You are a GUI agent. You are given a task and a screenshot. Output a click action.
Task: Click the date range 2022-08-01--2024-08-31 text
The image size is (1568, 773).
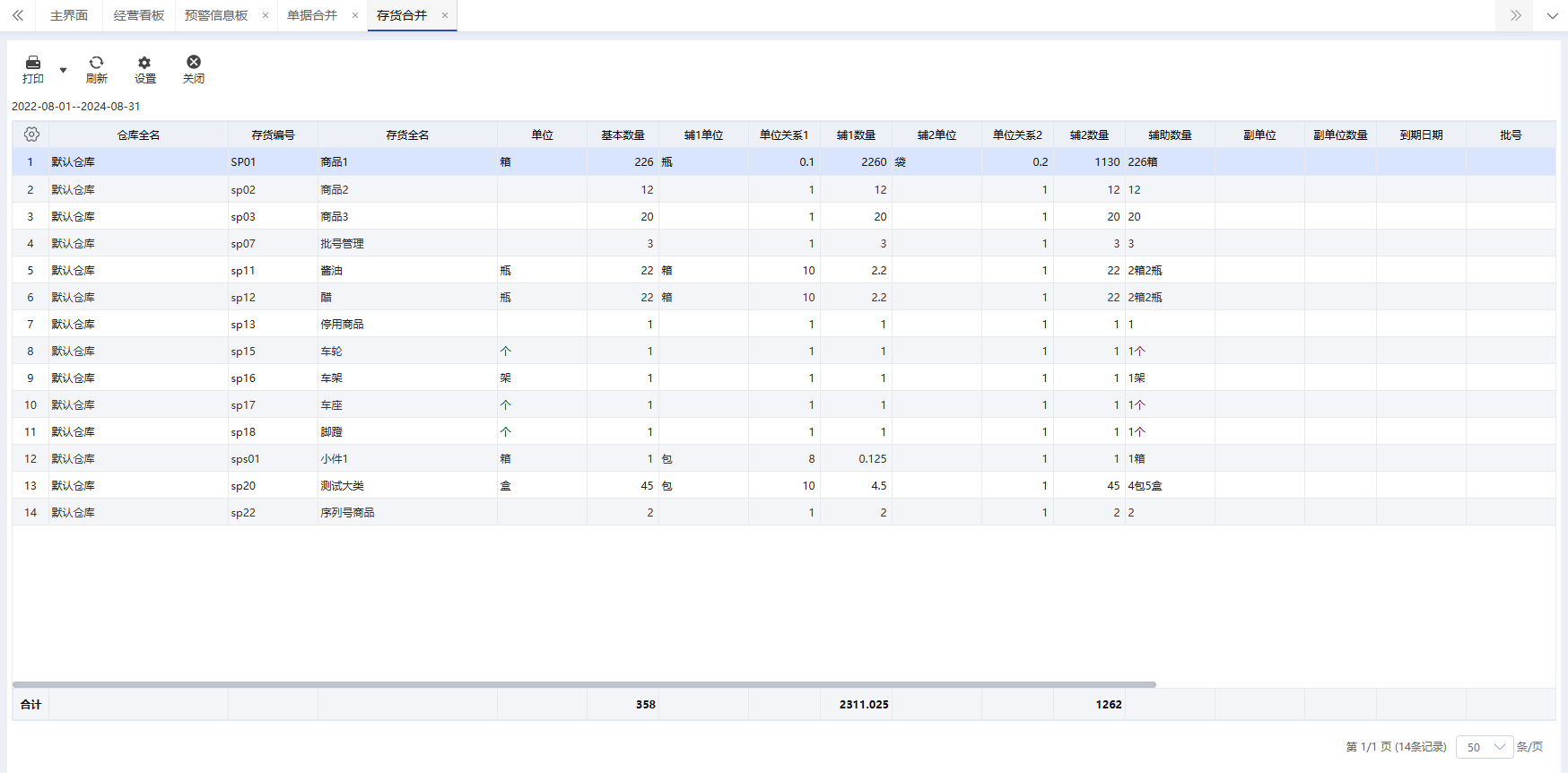(x=75, y=106)
